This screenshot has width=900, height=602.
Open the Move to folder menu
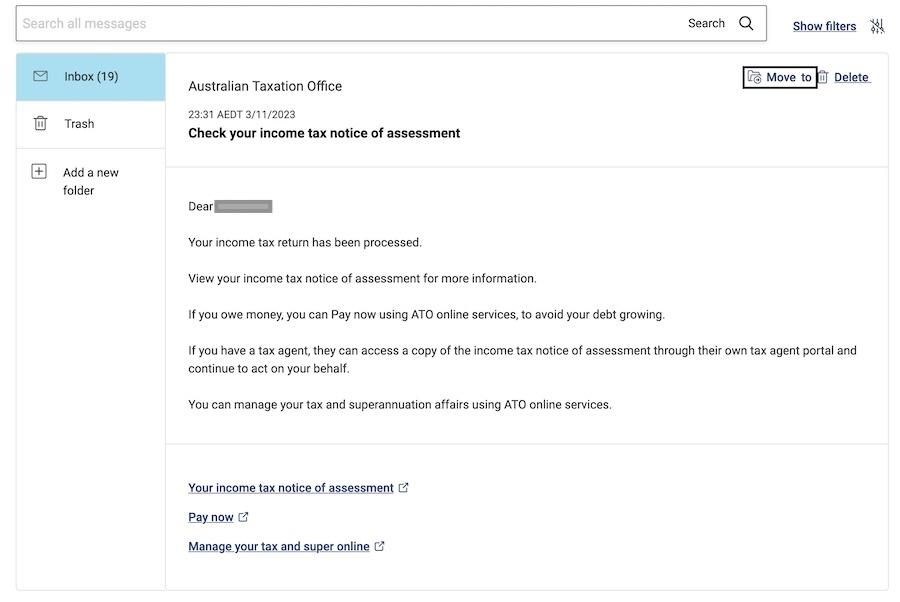780,77
